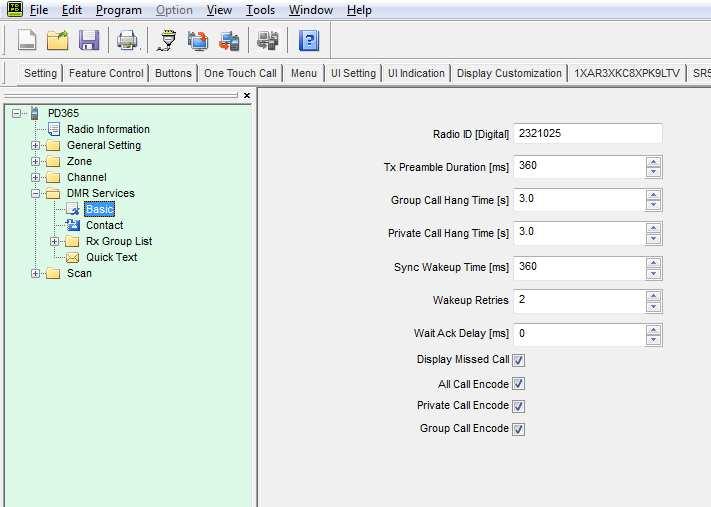Image resolution: width=711 pixels, height=507 pixels.
Task: Switch to the UI Indication tab
Action: 416,73
